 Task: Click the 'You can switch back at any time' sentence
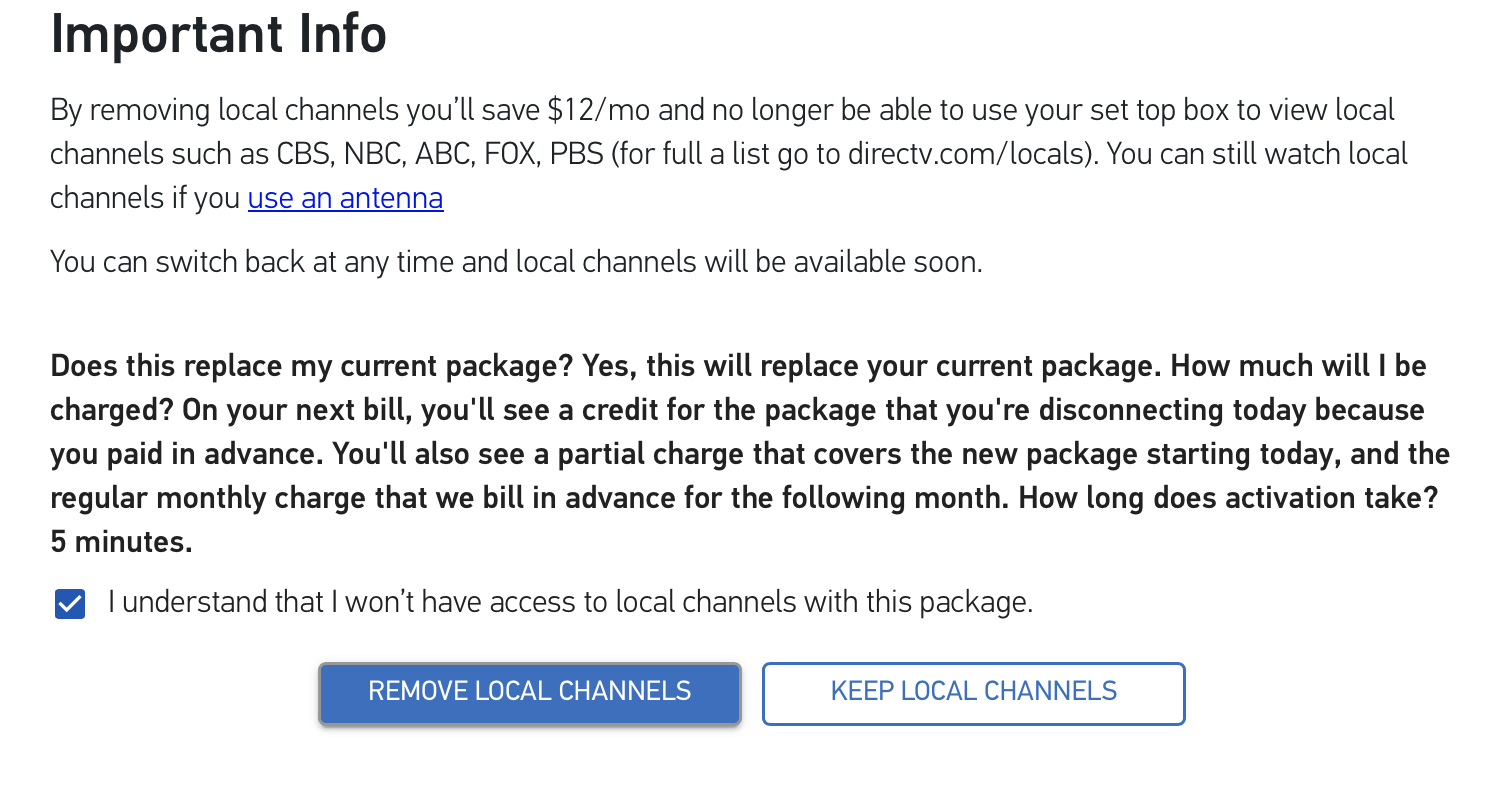(x=516, y=262)
